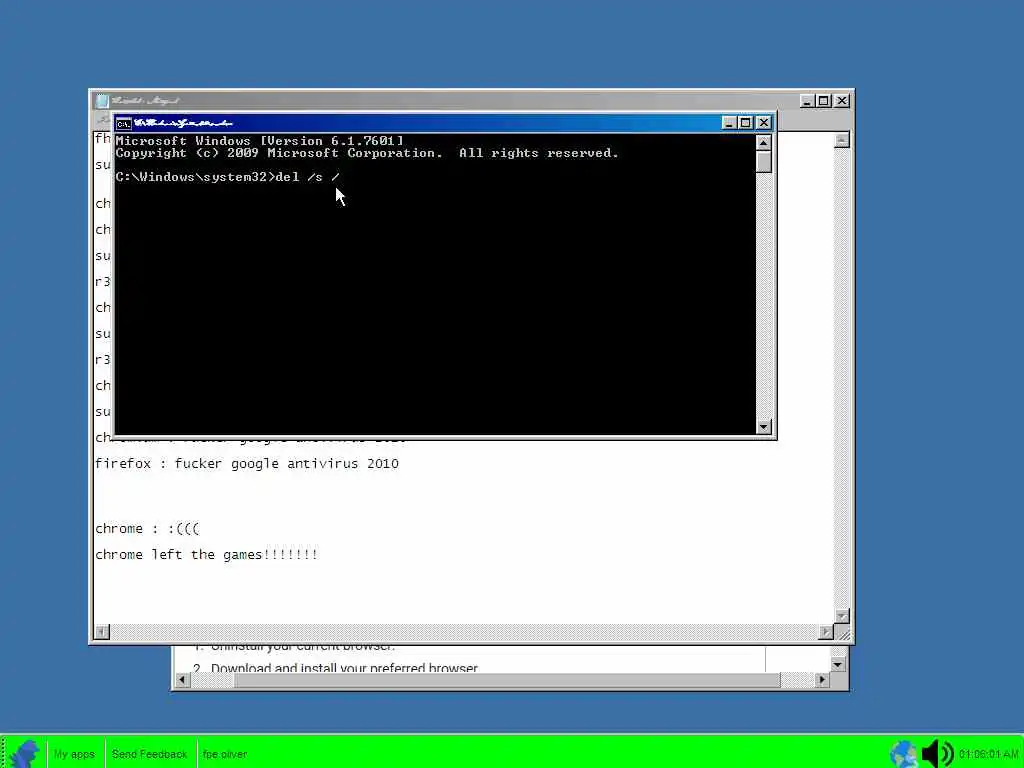Click the Notepad resize grip corner
Image resolution: width=1024 pixels, height=768 pixels.
pos(842,632)
